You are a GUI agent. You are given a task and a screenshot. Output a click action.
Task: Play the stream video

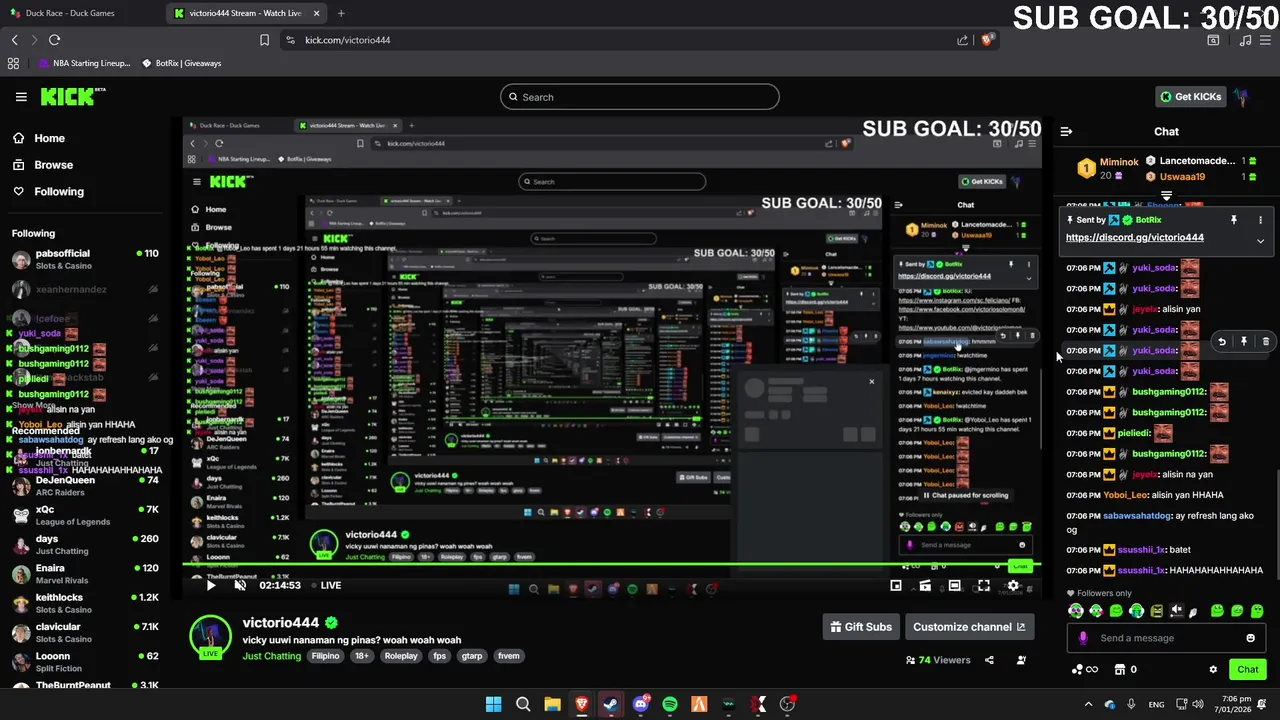[x=211, y=585]
